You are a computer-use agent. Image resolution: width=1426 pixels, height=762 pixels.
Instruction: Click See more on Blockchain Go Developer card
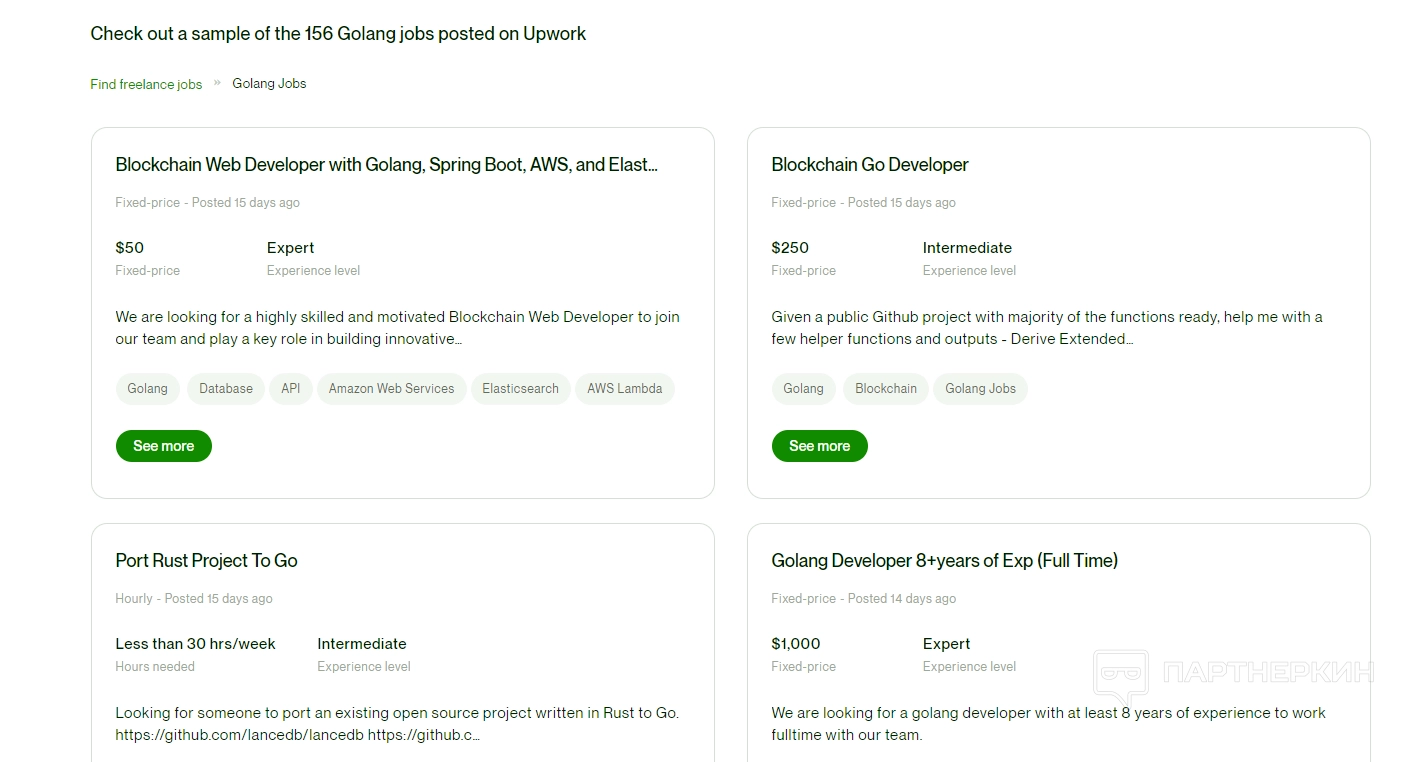[819, 446]
